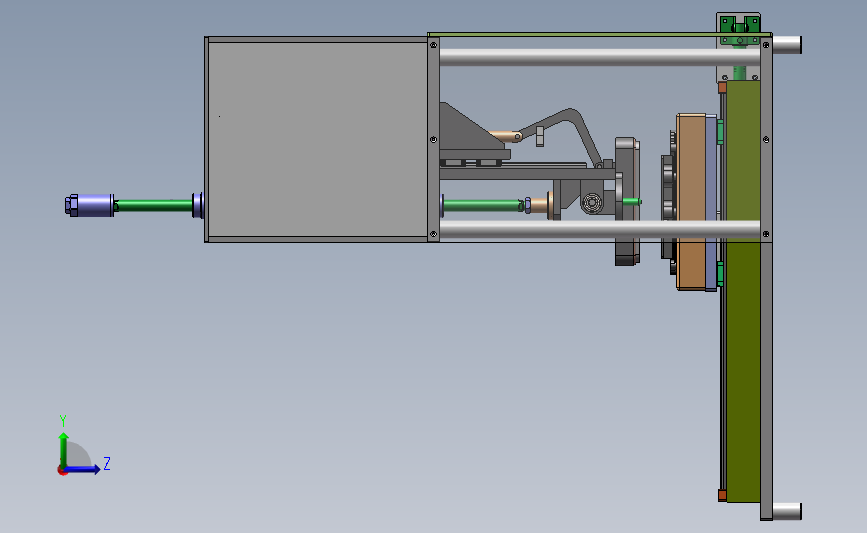The image size is (867, 533).
Task: Select the lower long silver guide rod
Action: 599,229
